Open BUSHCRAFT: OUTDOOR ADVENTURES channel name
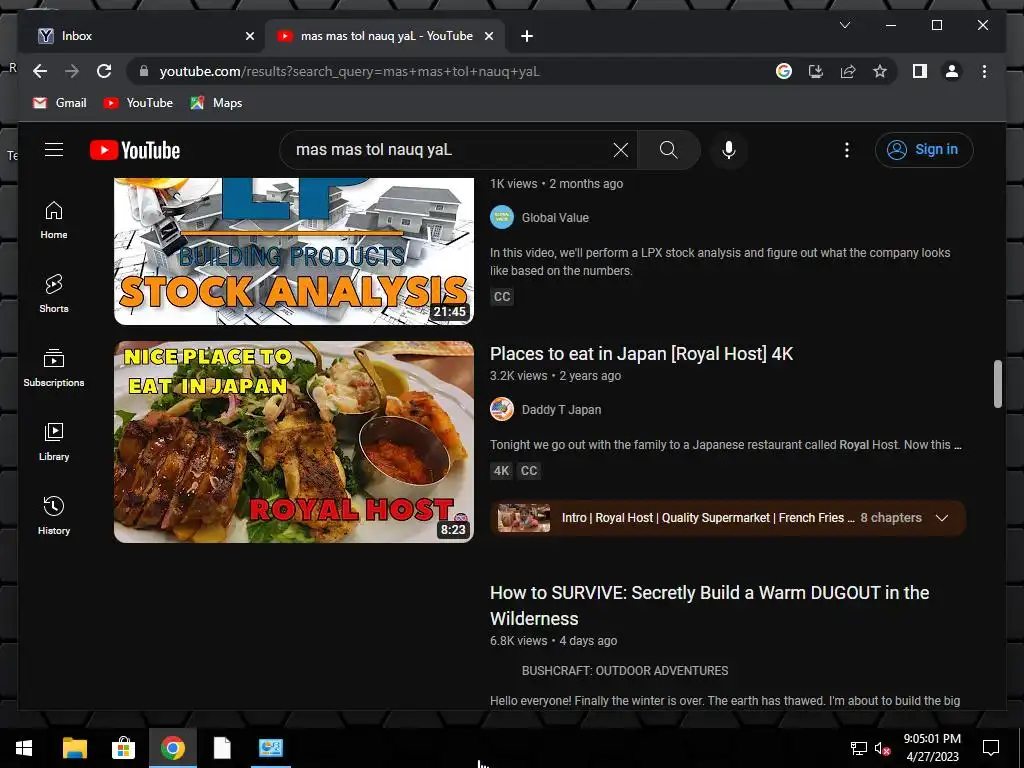Image resolution: width=1024 pixels, height=768 pixels. [625, 671]
